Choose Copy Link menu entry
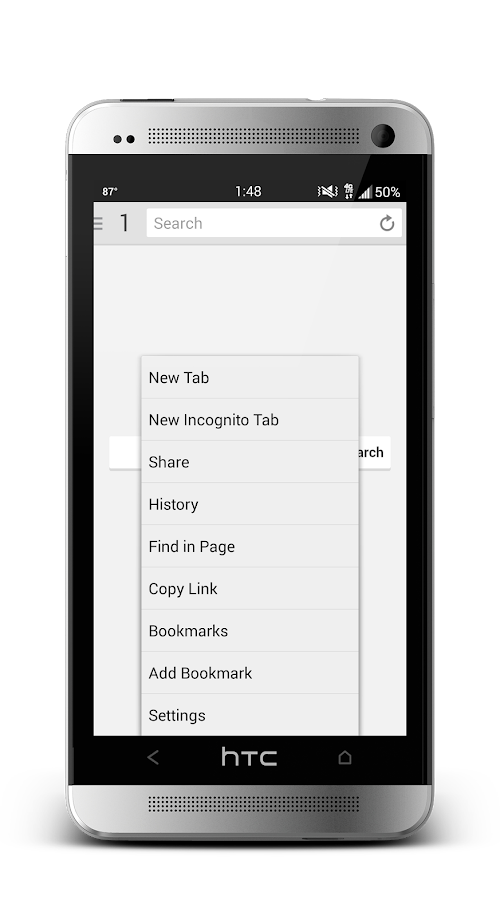This screenshot has width=500, height=916. 250,589
